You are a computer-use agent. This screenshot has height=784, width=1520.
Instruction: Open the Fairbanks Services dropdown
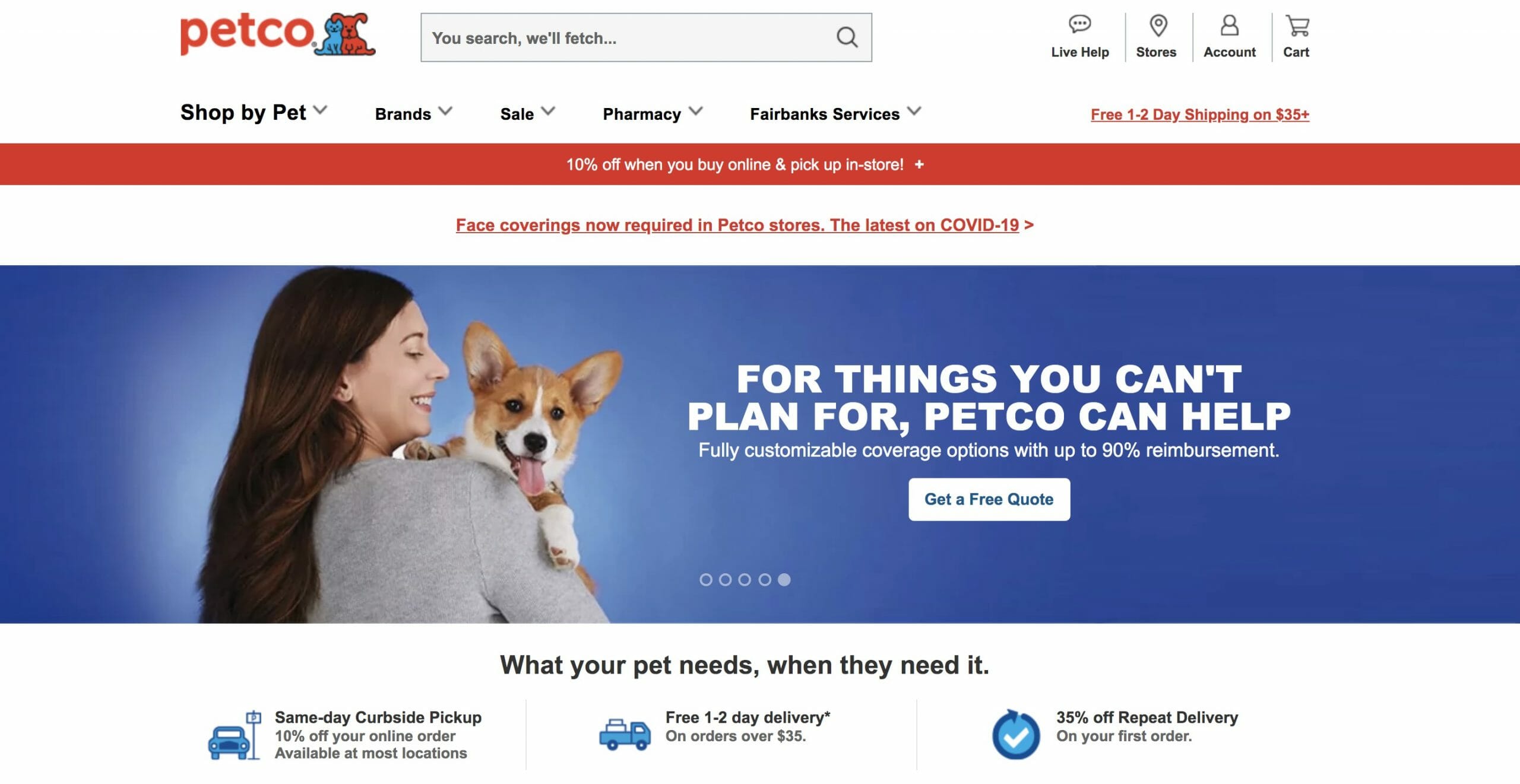(835, 113)
